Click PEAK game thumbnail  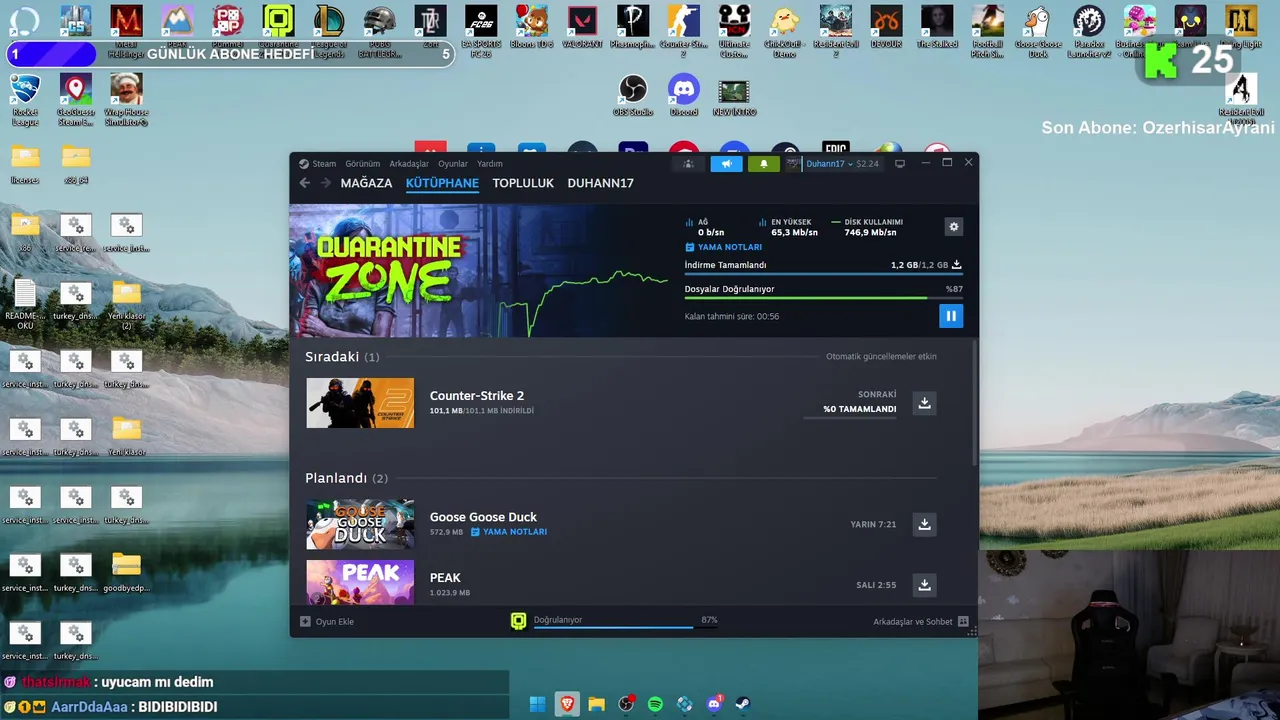[x=360, y=582]
